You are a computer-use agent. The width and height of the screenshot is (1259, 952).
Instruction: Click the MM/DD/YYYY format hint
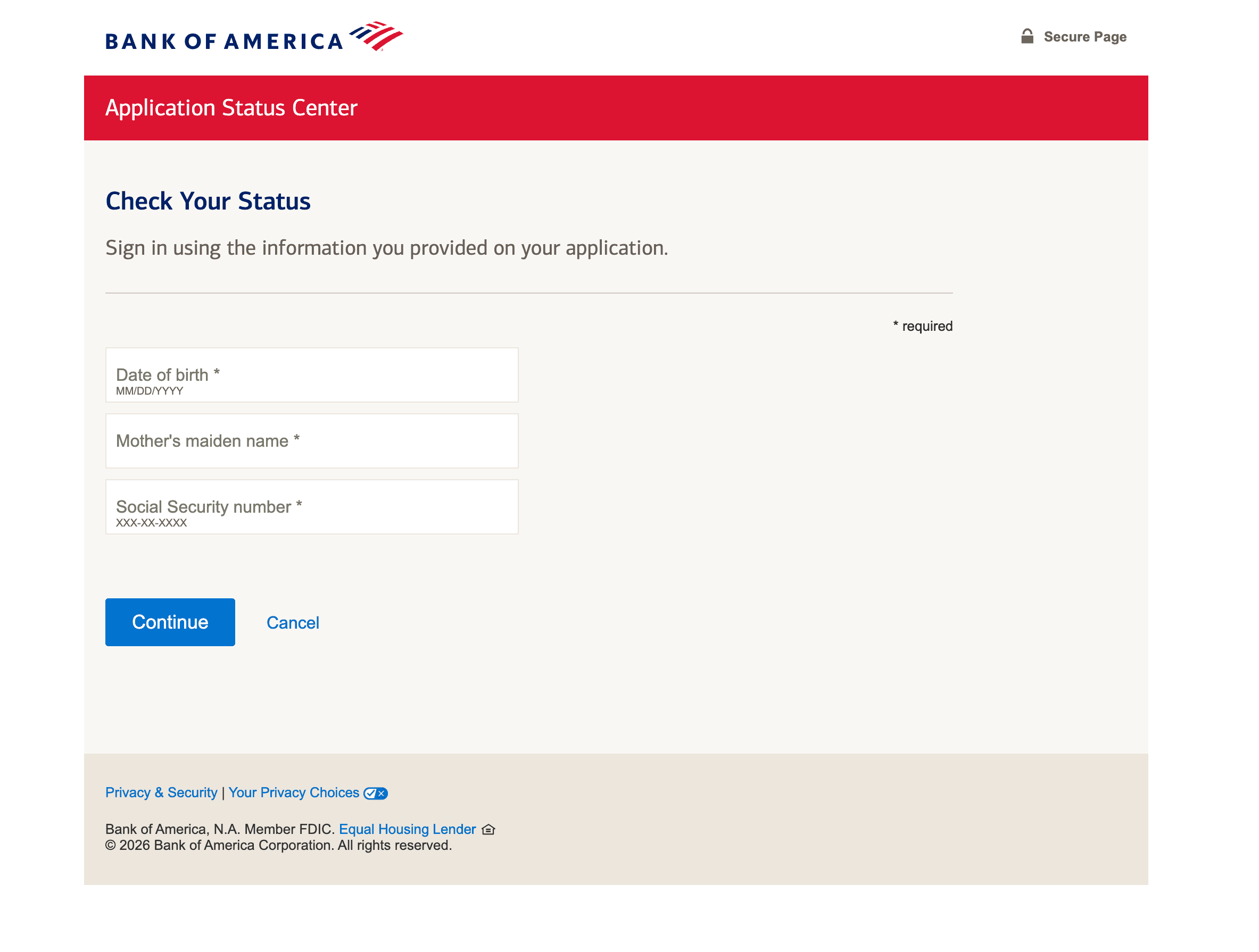pyautogui.click(x=150, y=391)
